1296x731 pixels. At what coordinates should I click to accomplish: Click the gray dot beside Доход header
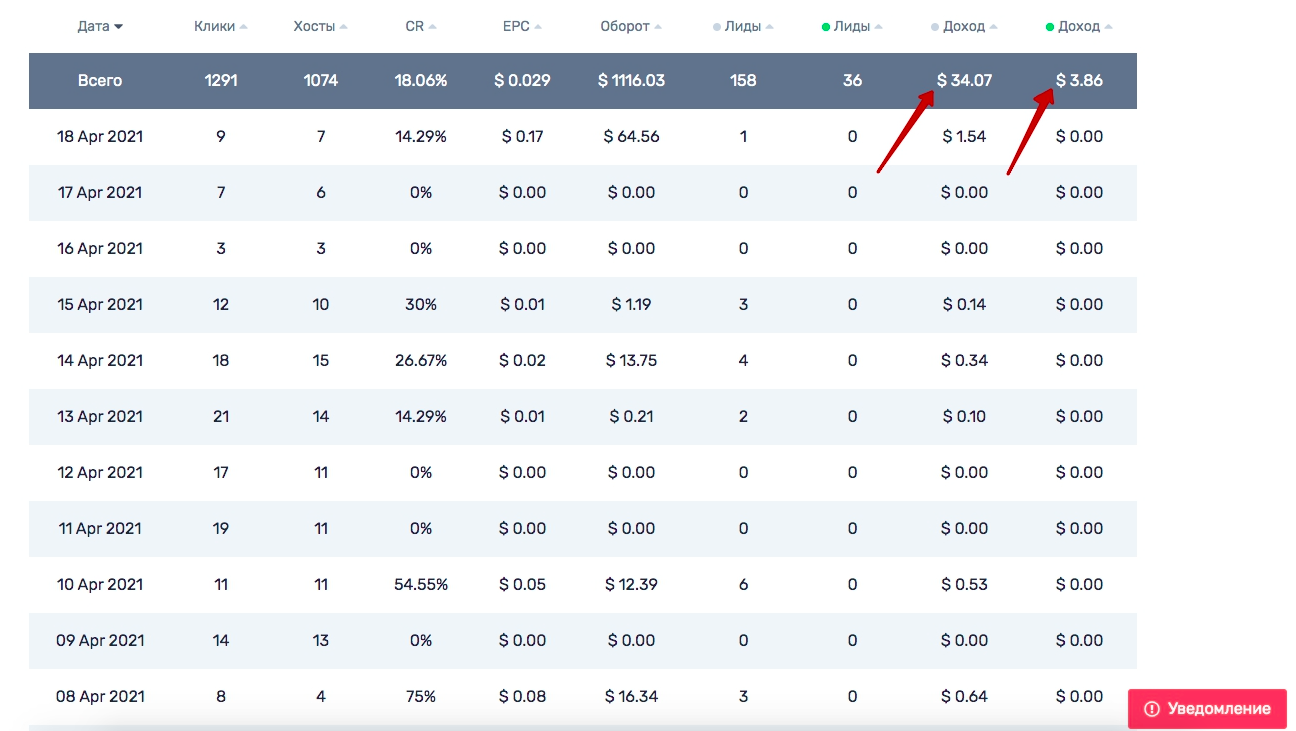point(934,27)
